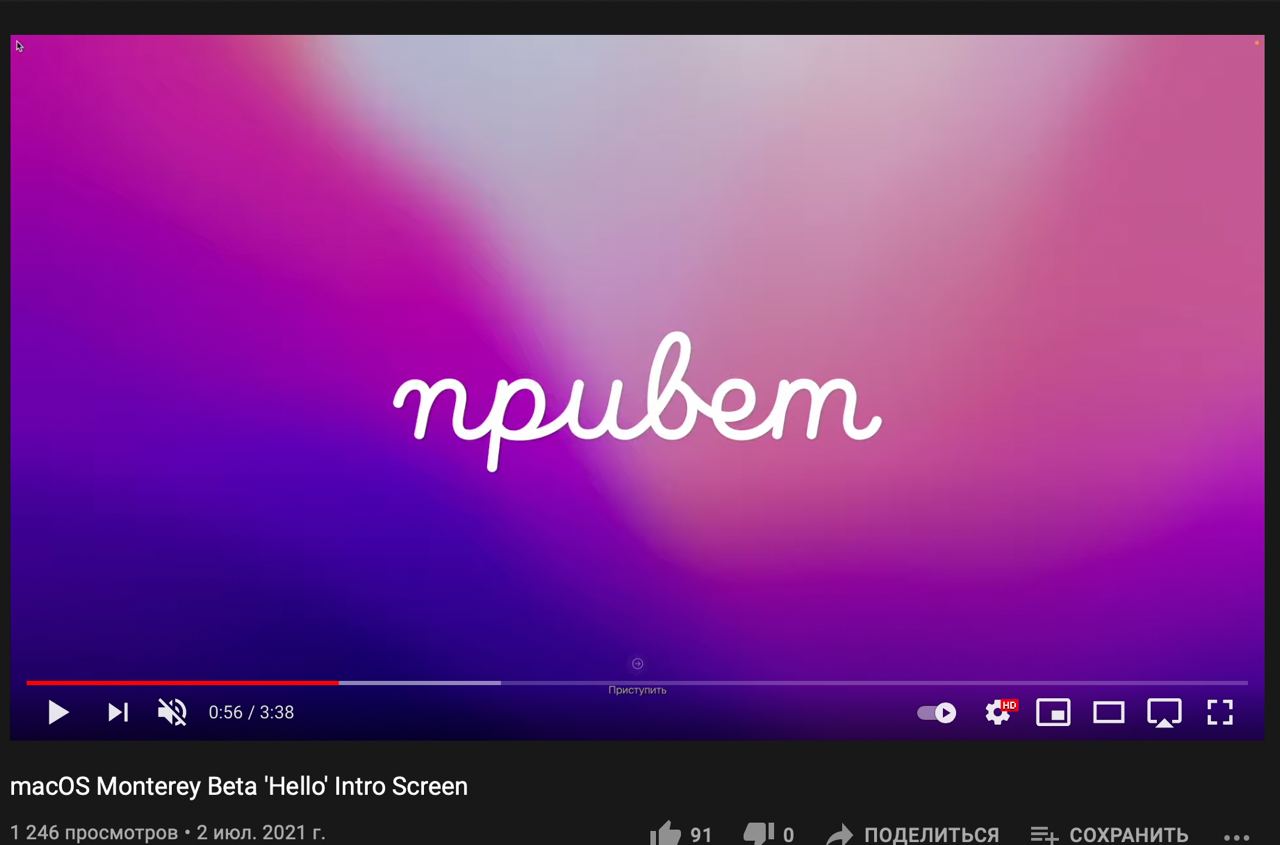The height and width of the screenshot is (845, 1280).
Task: Dislike the video with thumbs down
Action: (x=768, y=834)
